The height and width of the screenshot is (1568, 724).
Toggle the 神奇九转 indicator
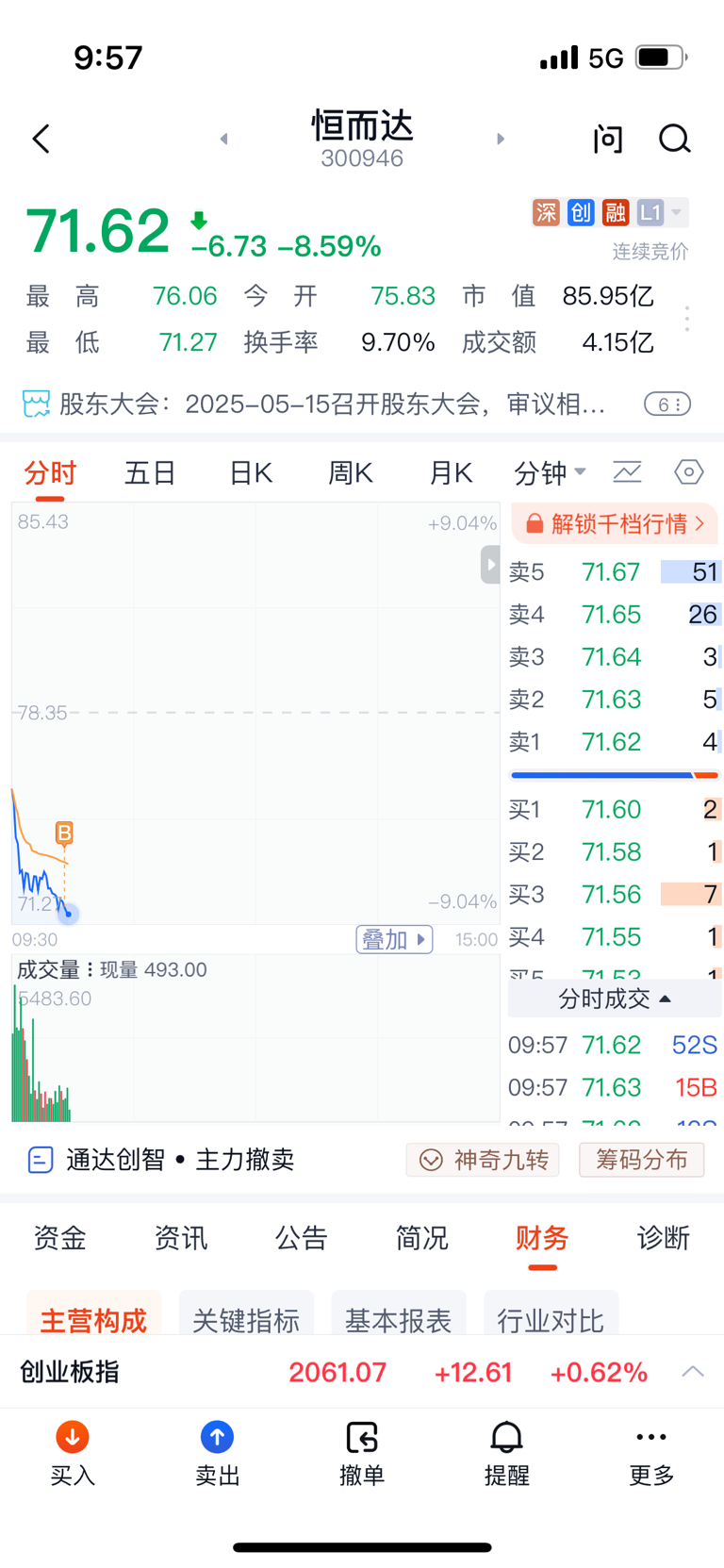[483, 1160]
